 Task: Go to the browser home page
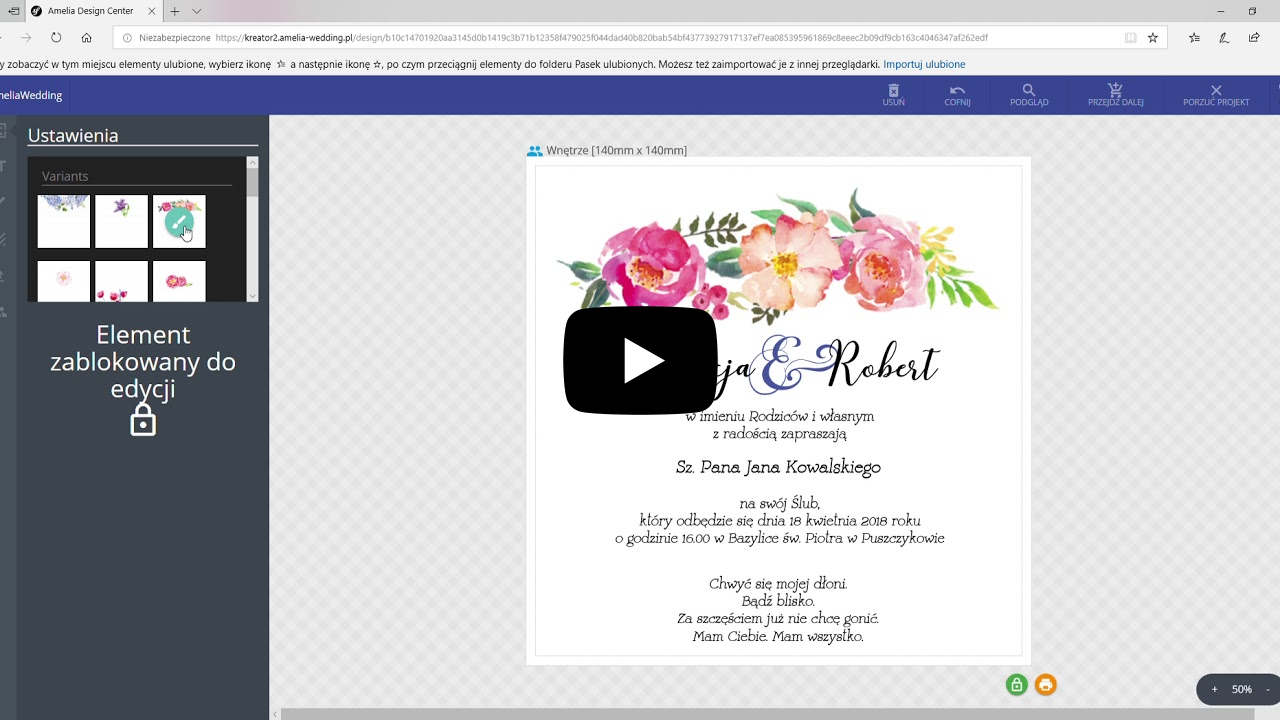click(87, 38)
